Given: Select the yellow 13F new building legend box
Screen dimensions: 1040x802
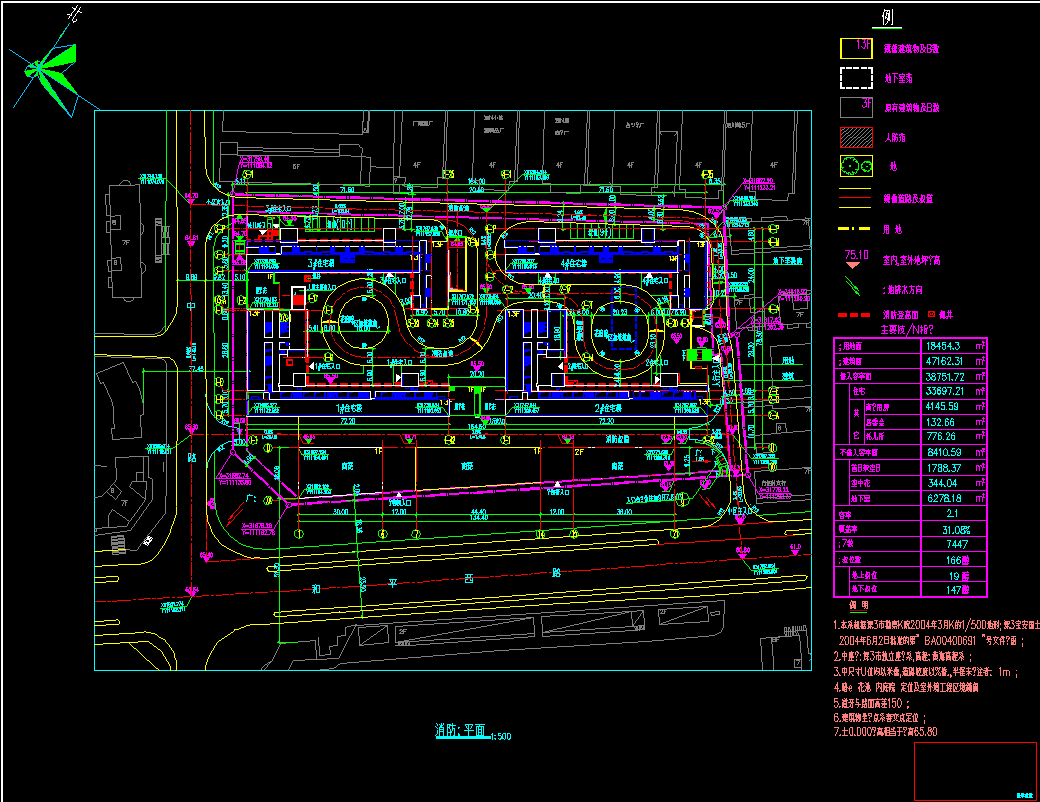Looking at the screenshot, I should pos(856,48).
